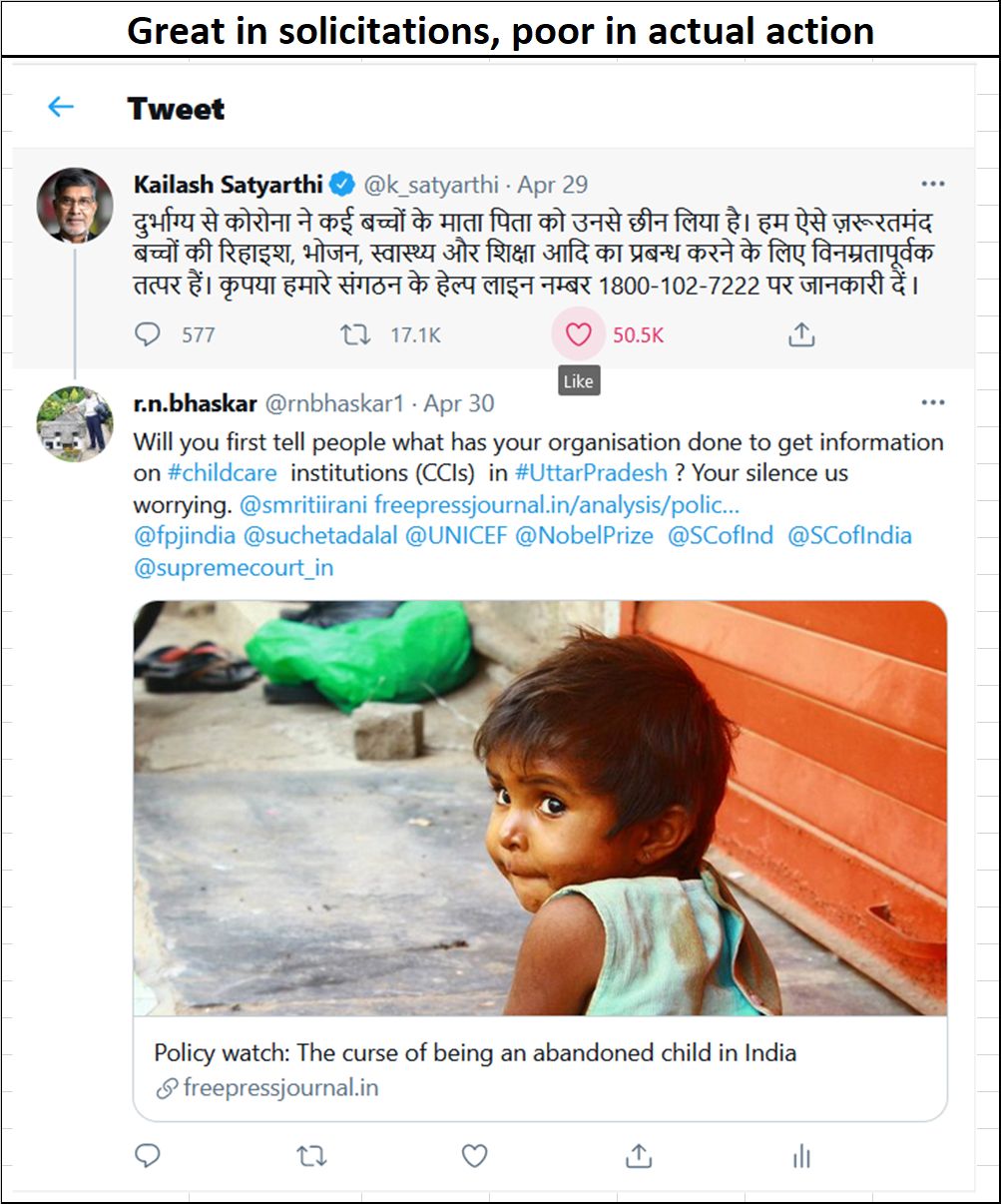Open the @k_satyarthi handle
1001x1204 pixels.
point(432,185)
